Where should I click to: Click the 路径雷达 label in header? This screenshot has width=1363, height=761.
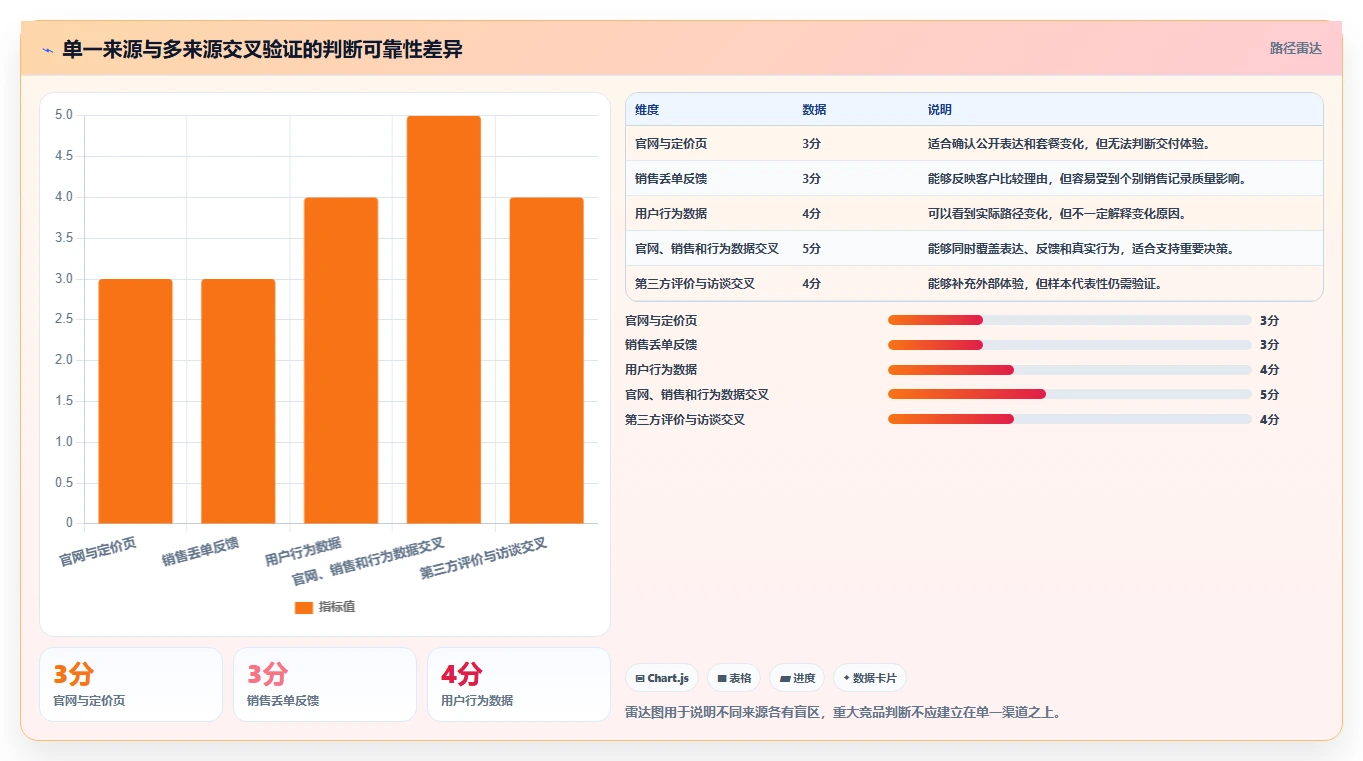pyautogui.click(x=1296, y=48)
